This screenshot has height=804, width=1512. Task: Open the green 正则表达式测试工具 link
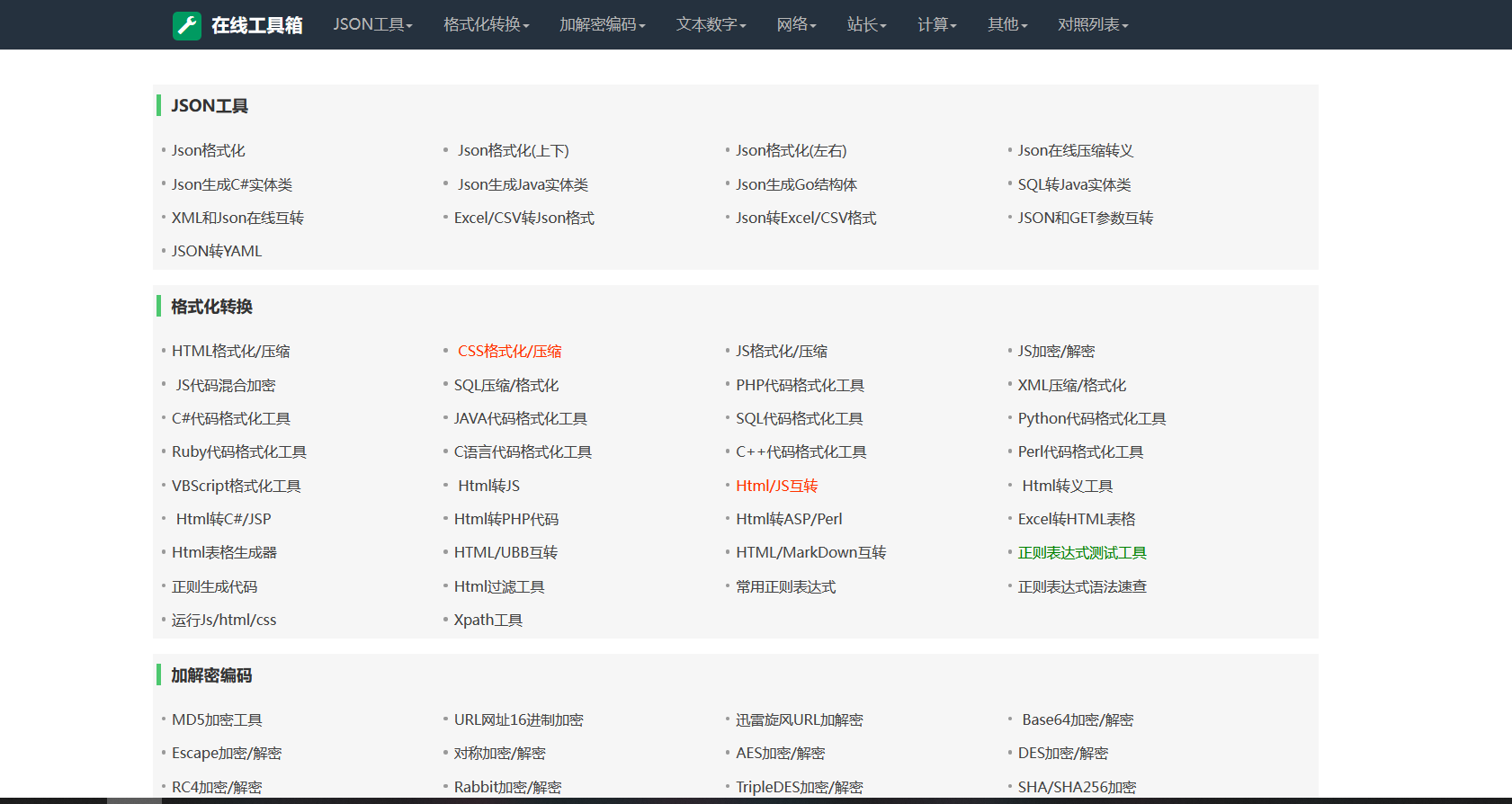(x=1081, y=553)
